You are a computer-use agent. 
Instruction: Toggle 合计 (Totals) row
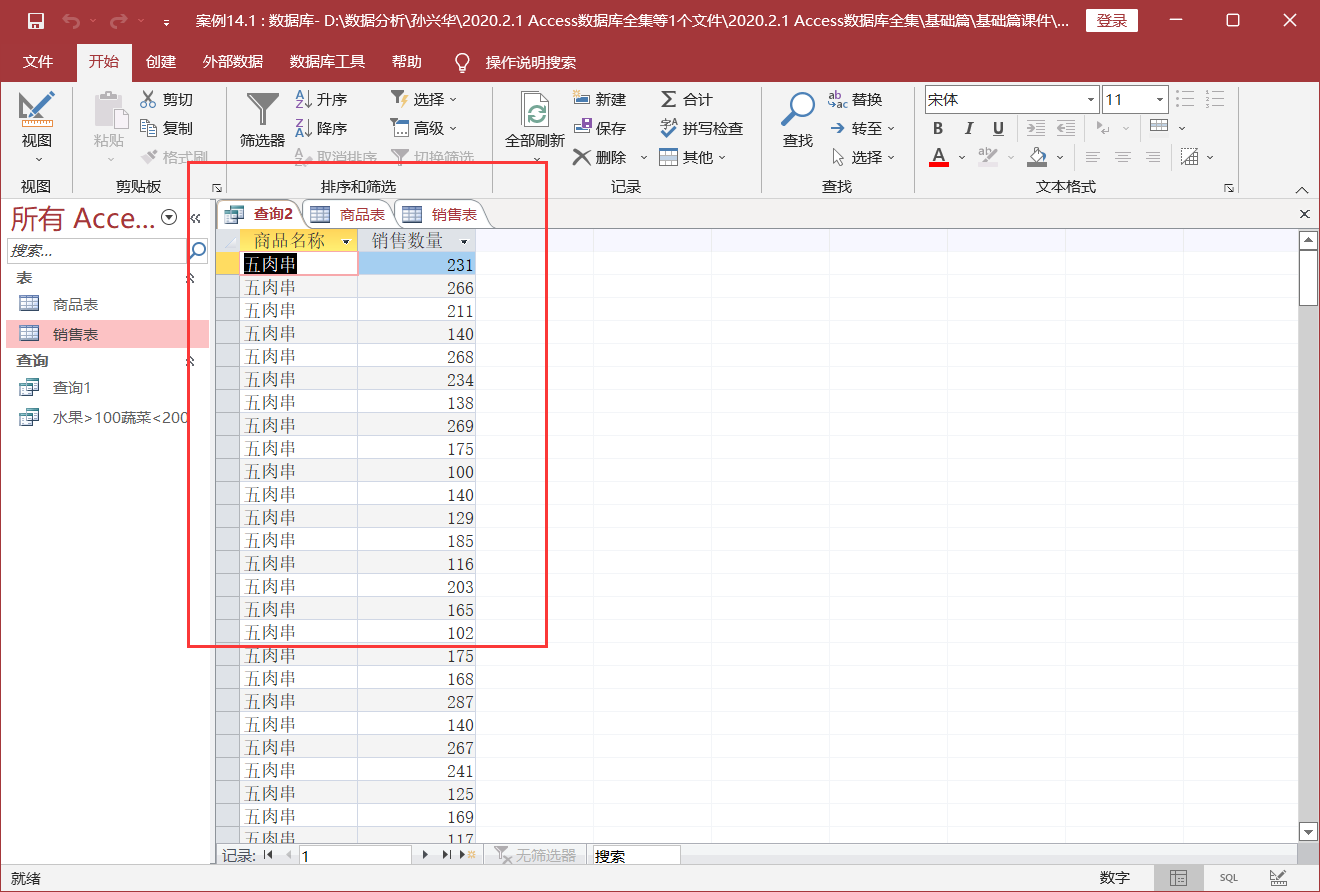point(686,99)
